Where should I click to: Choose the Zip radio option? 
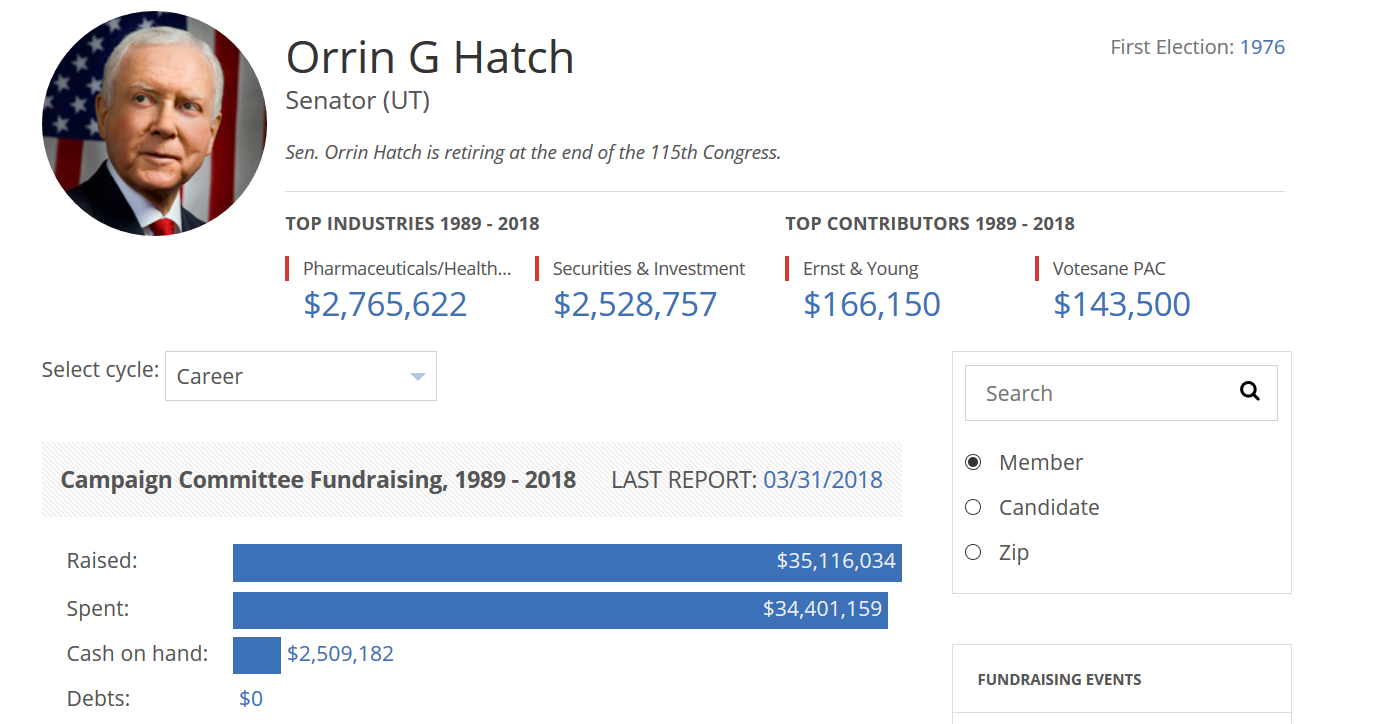pos(973,552)
